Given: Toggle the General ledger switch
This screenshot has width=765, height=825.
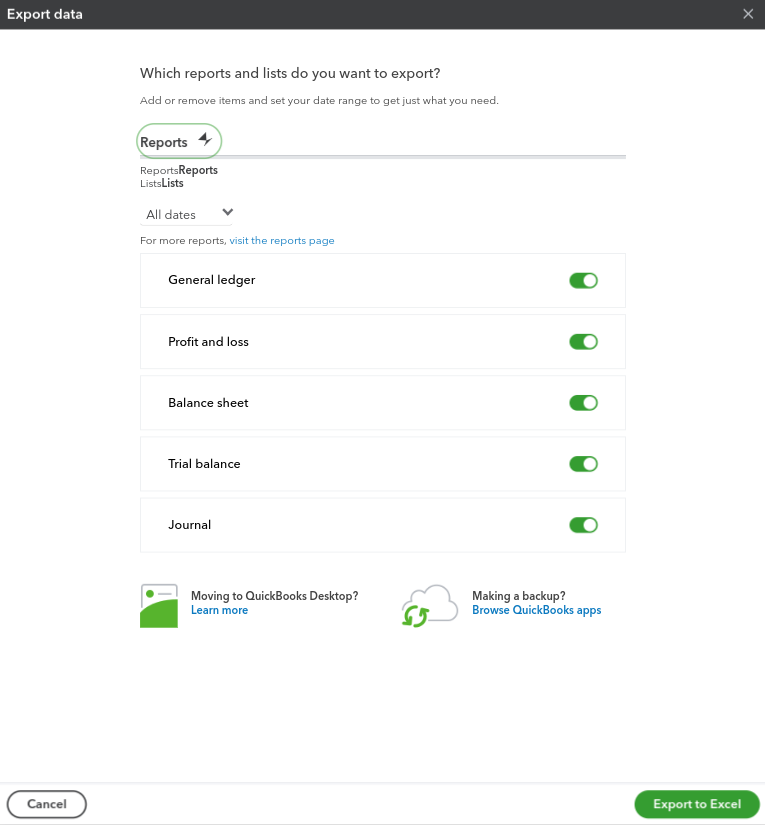Looking at the screenshot, I should point(583,280).
